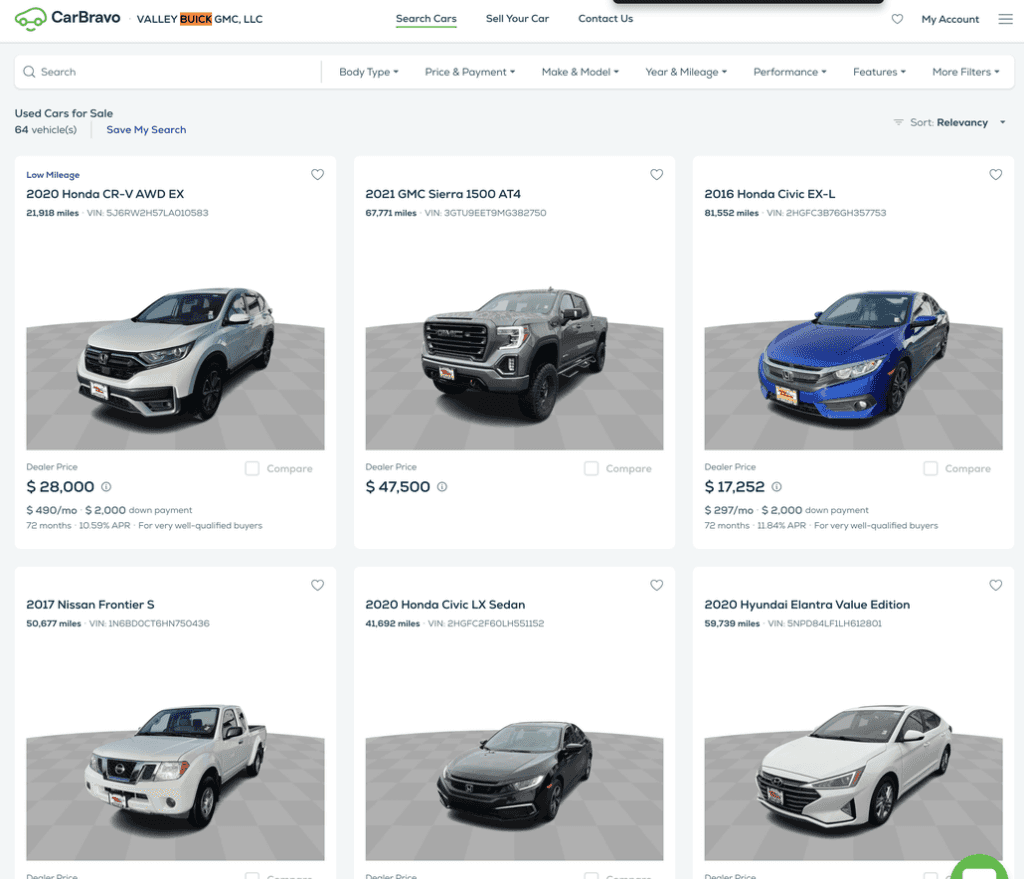Click the $490/mo payment text
1024x879 pixels.
click(52, 510)
